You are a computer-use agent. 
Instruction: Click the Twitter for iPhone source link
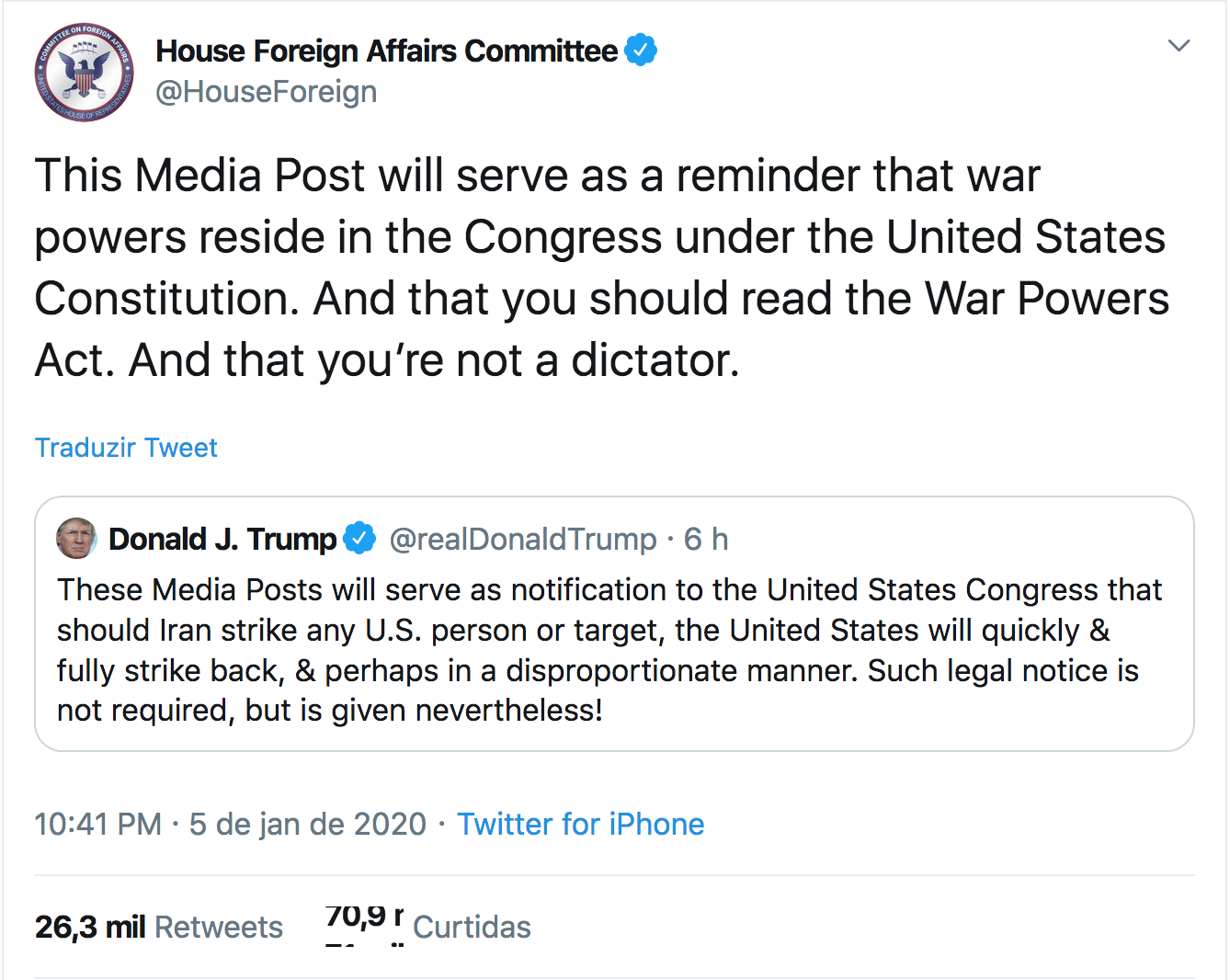pyautogui.click(x=581, y=824)
